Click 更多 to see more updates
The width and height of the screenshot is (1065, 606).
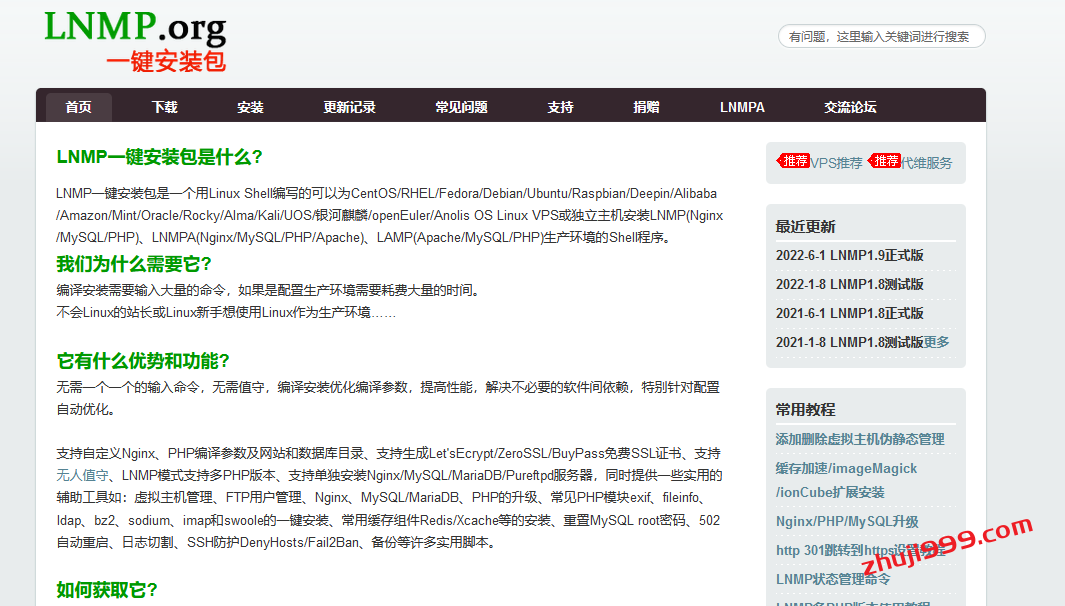[937, 342]
